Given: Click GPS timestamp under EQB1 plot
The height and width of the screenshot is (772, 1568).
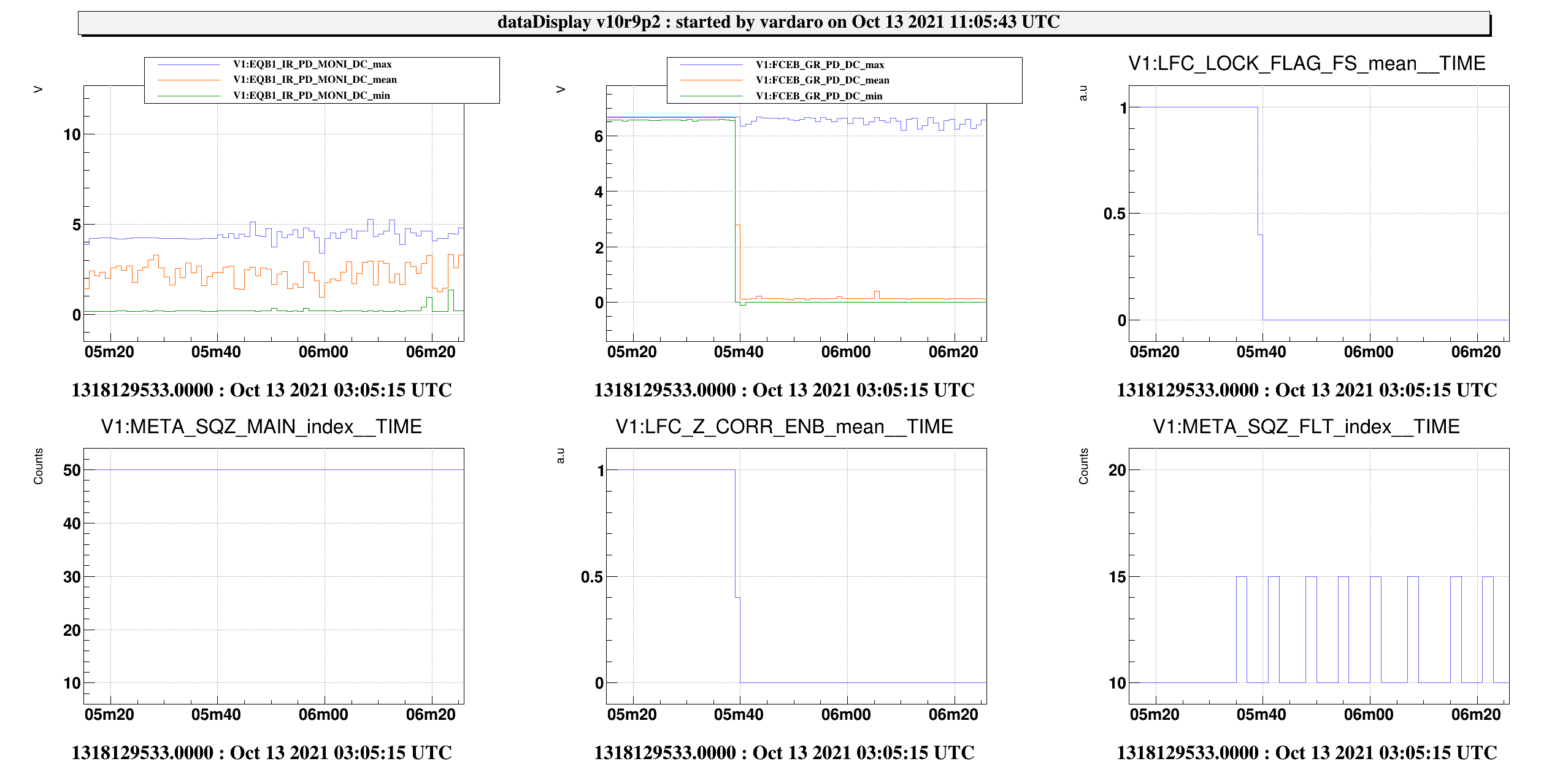Looking at the screenshot, I should click(261, 390).
